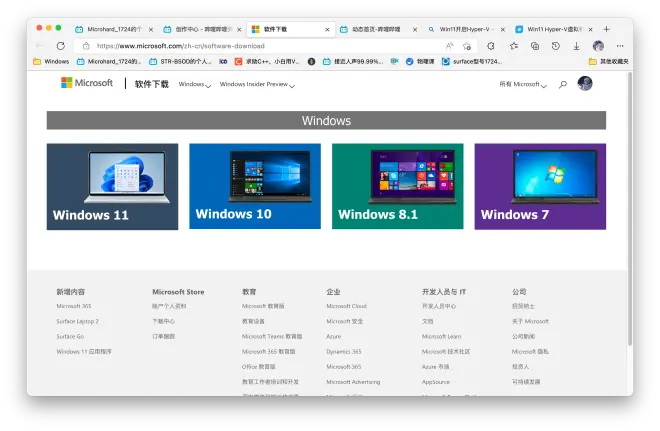
Task: Open the browser extensions icon
Action: [x=491, y=46]
